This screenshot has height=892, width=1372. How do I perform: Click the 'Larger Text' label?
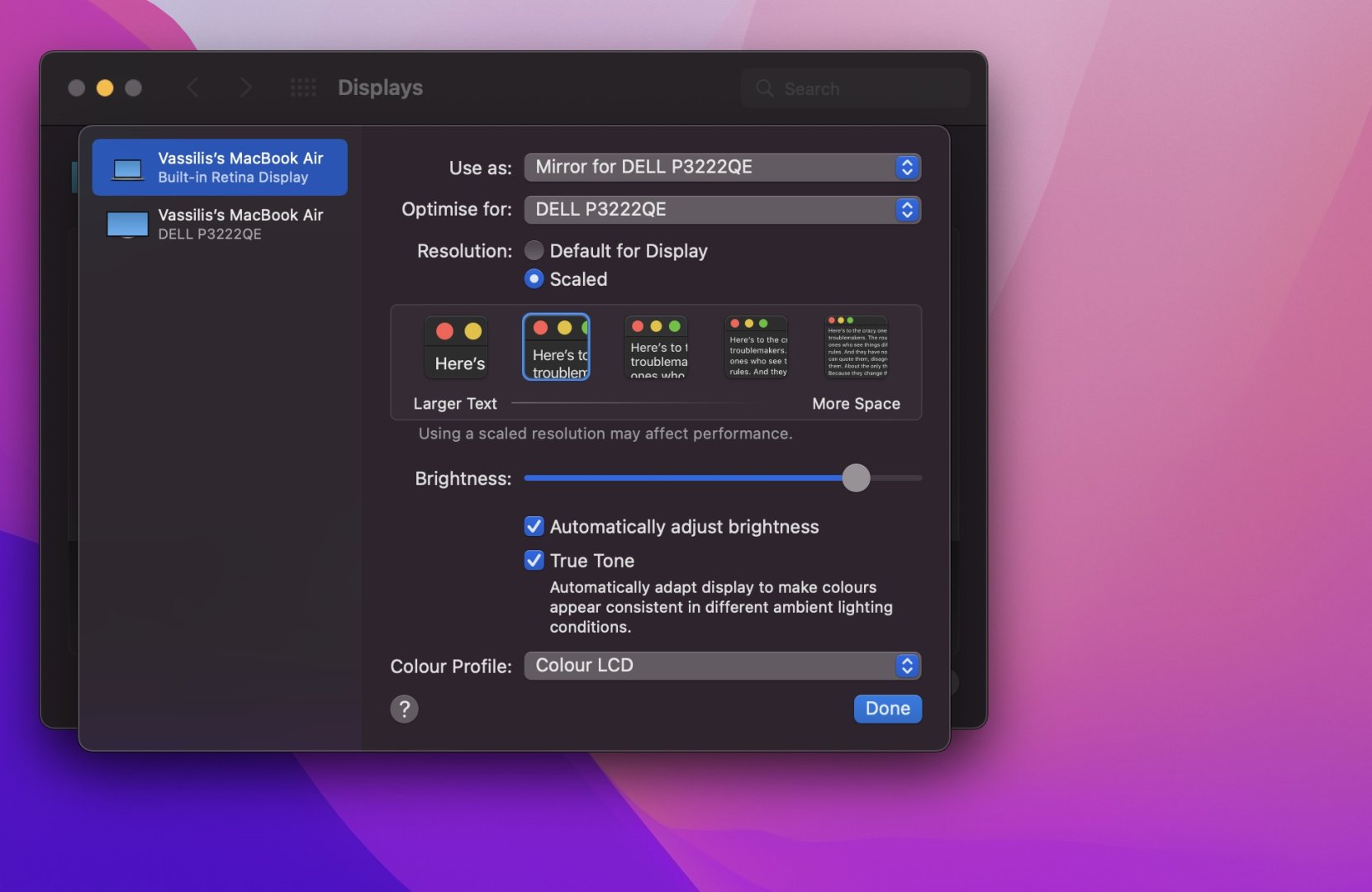(x=455, y=404)
